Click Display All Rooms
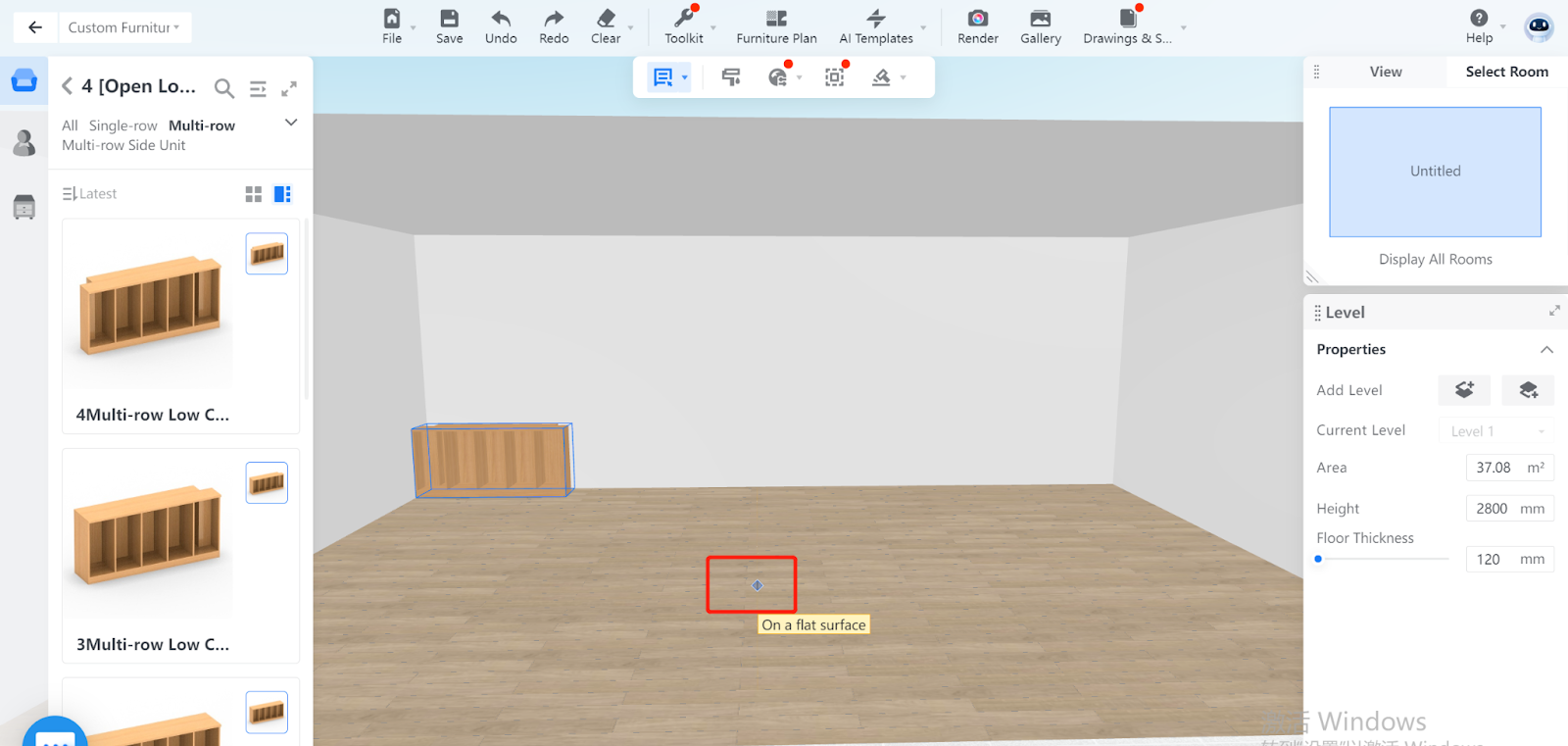Screen dimensions: 1568x746 point(1435,259)
